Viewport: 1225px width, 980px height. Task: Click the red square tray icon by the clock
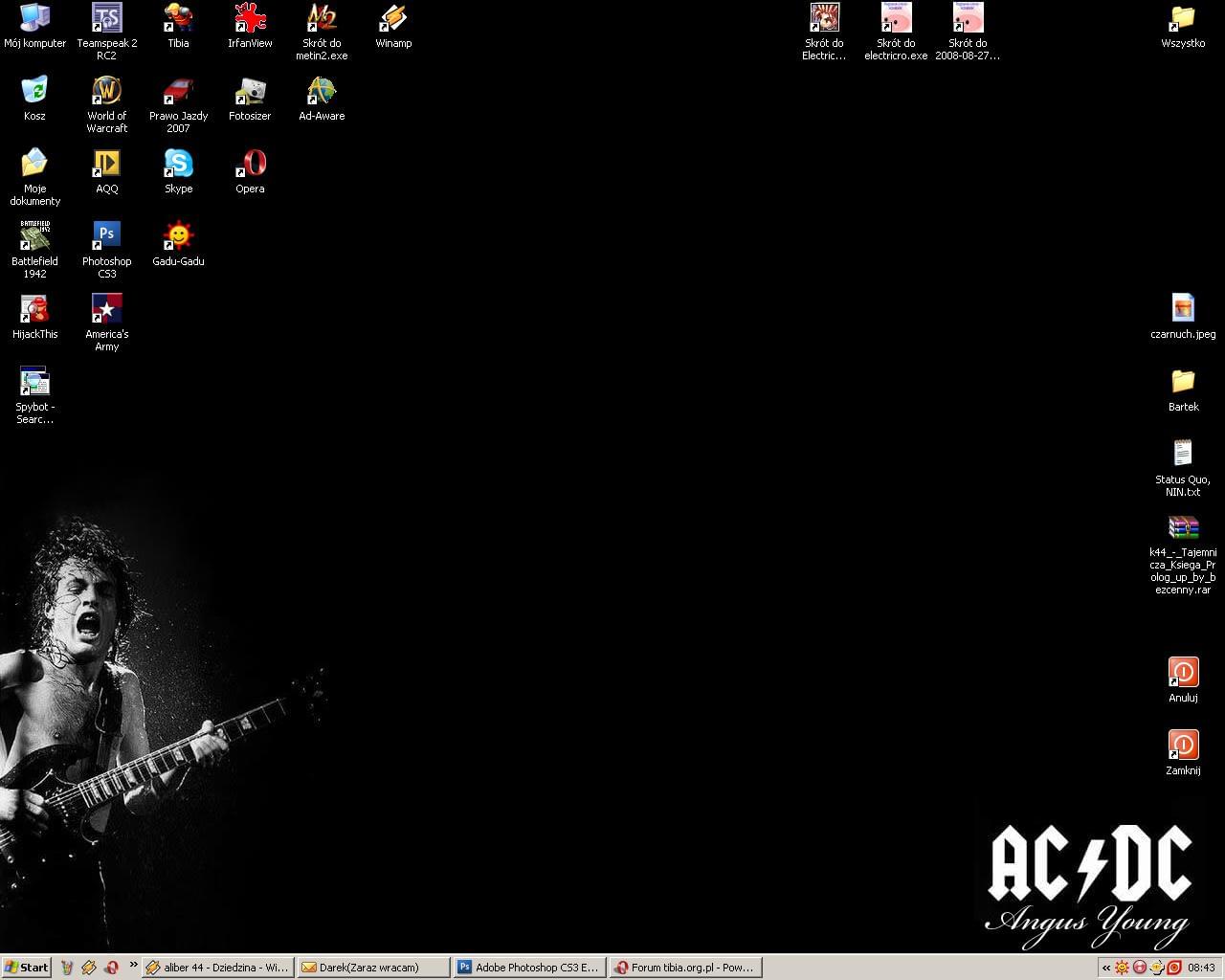pyautogui.click(x=1173, y=968)
